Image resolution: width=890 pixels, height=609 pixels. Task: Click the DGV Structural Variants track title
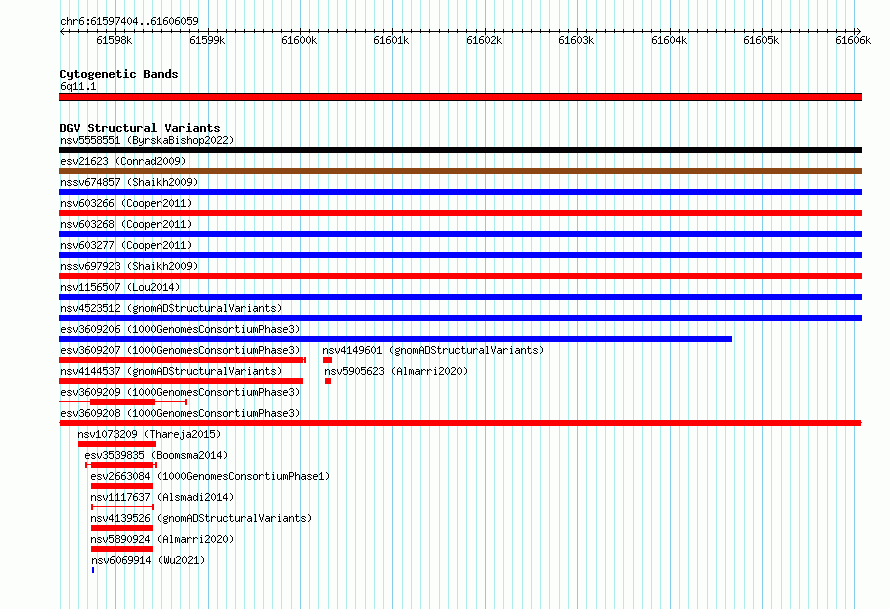[x=140, y=128]
